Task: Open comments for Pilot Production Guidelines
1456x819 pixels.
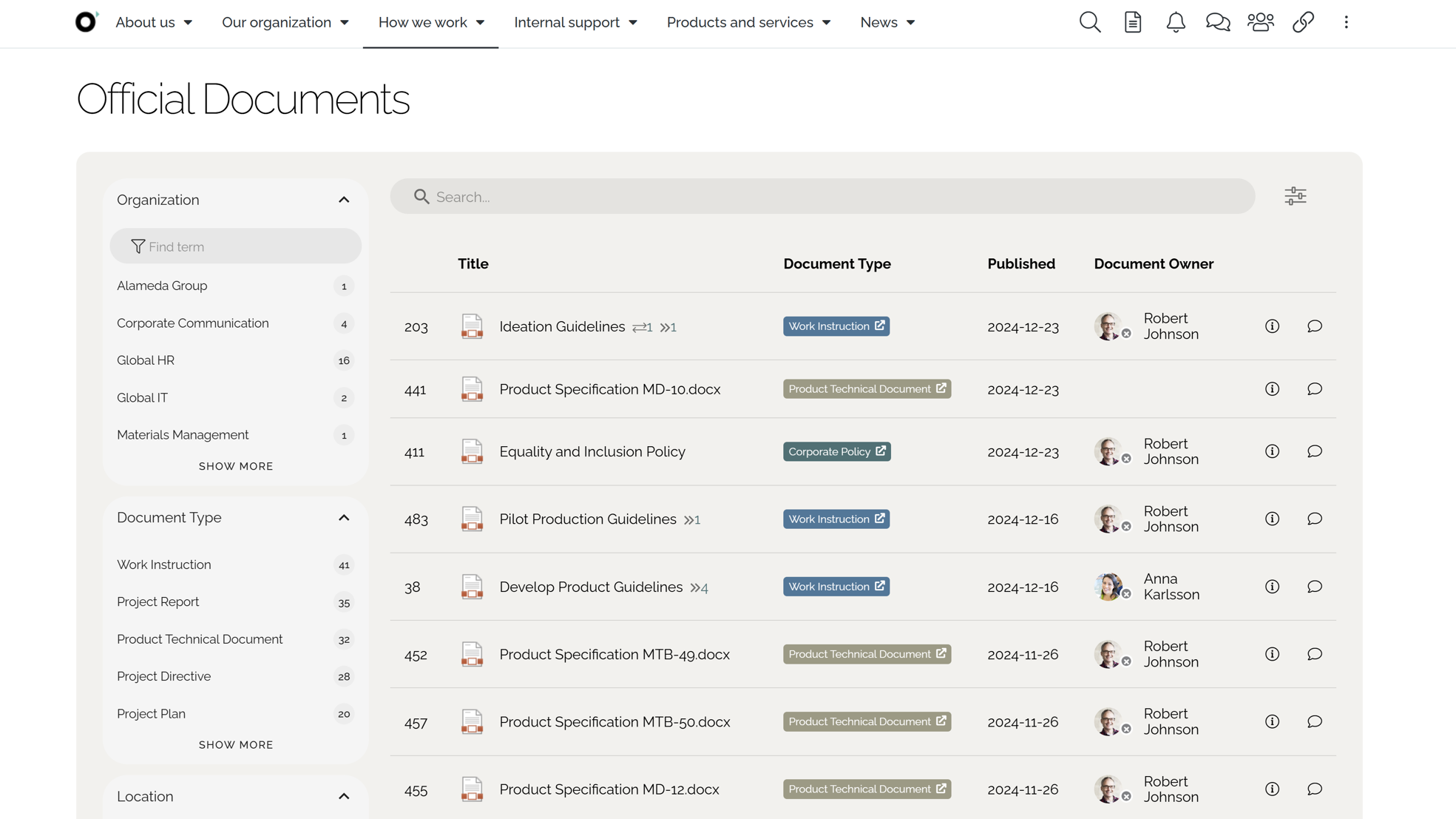Action: 1315,519
